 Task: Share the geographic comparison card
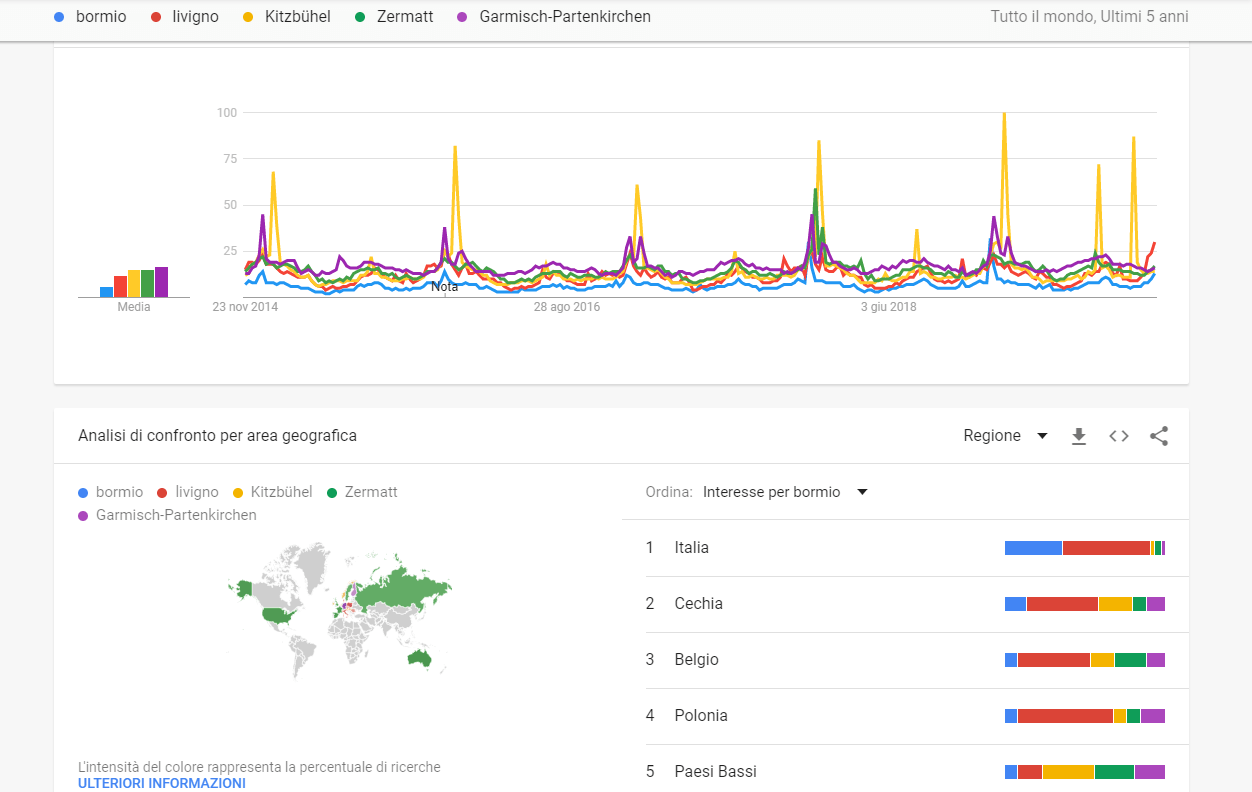[1159, 436]
